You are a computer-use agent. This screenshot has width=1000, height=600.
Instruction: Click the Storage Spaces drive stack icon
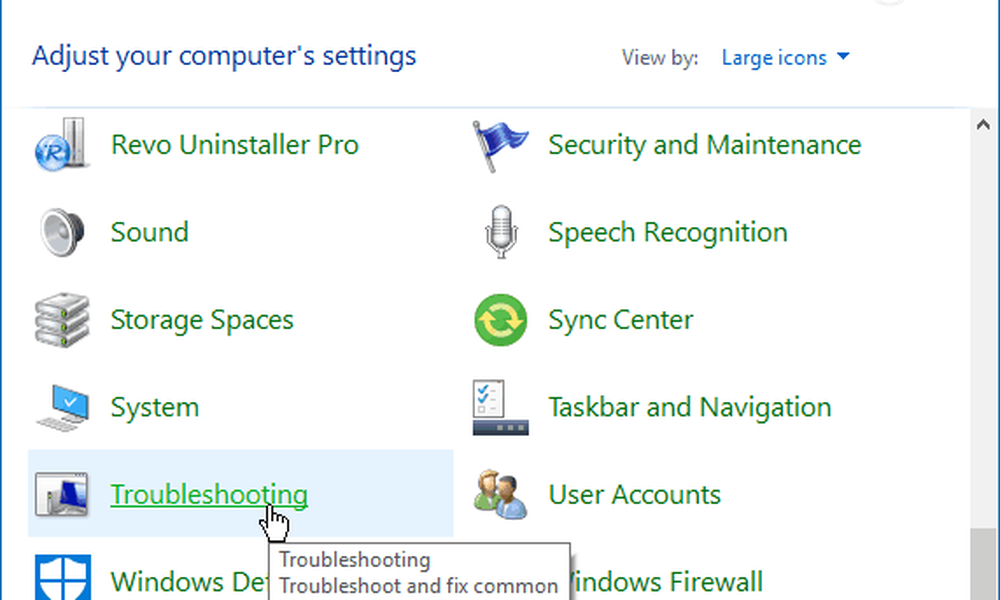pyautogui.click(x=63, y=321)
